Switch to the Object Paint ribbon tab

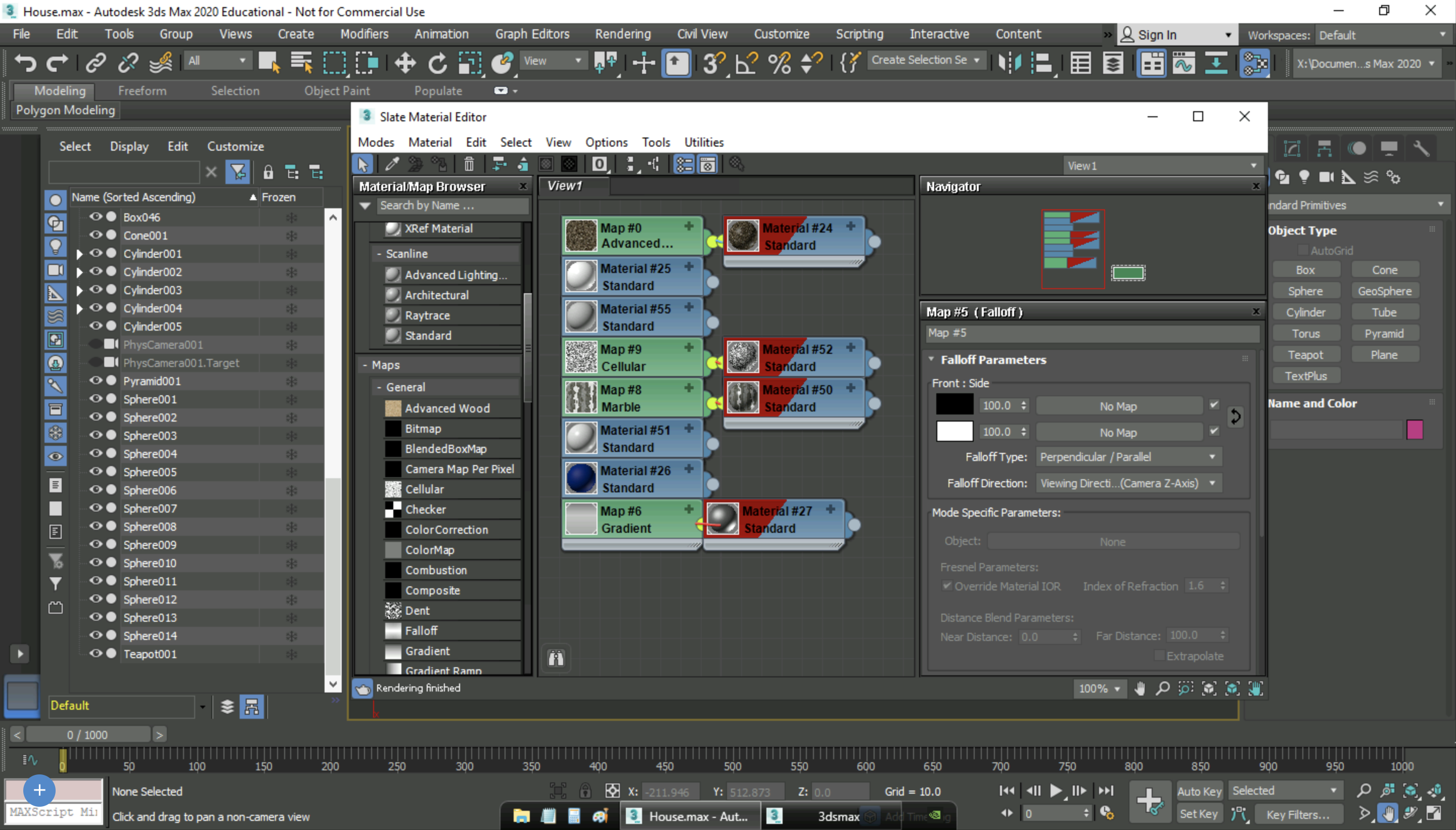point(336,90)
